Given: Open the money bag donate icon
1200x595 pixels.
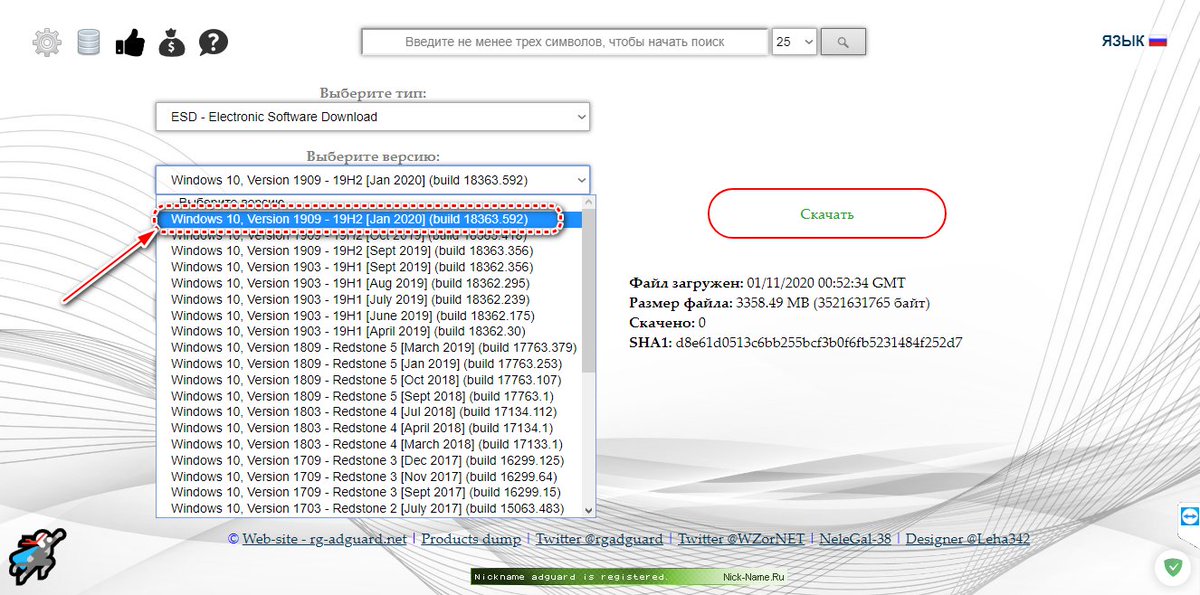Looking at the screenshot, I should coord(171,42).
